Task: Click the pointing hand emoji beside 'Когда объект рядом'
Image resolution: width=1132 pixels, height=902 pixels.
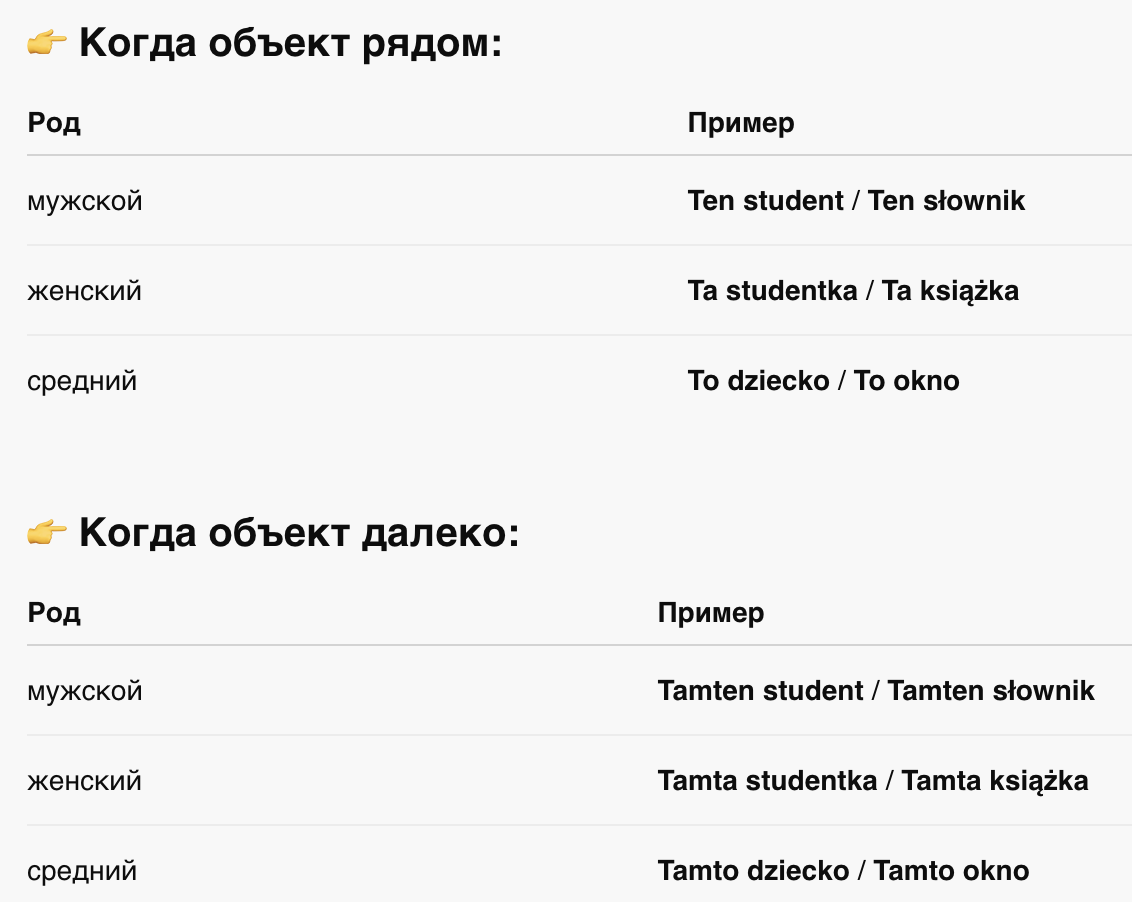Action: click(x=47, y=43)
